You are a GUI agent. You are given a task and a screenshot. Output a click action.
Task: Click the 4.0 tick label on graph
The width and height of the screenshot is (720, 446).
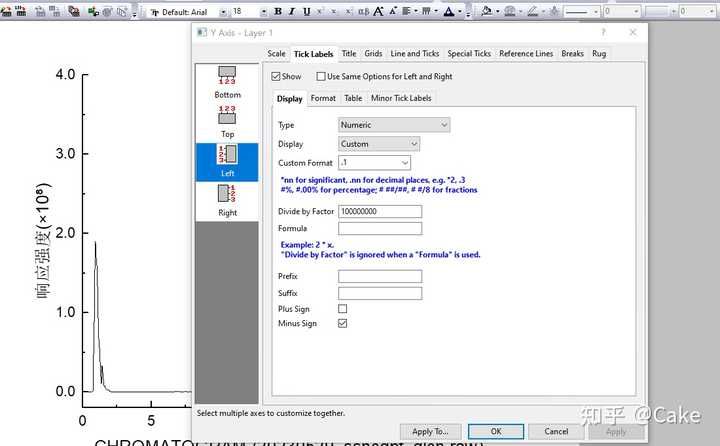(x=65, y=74)
